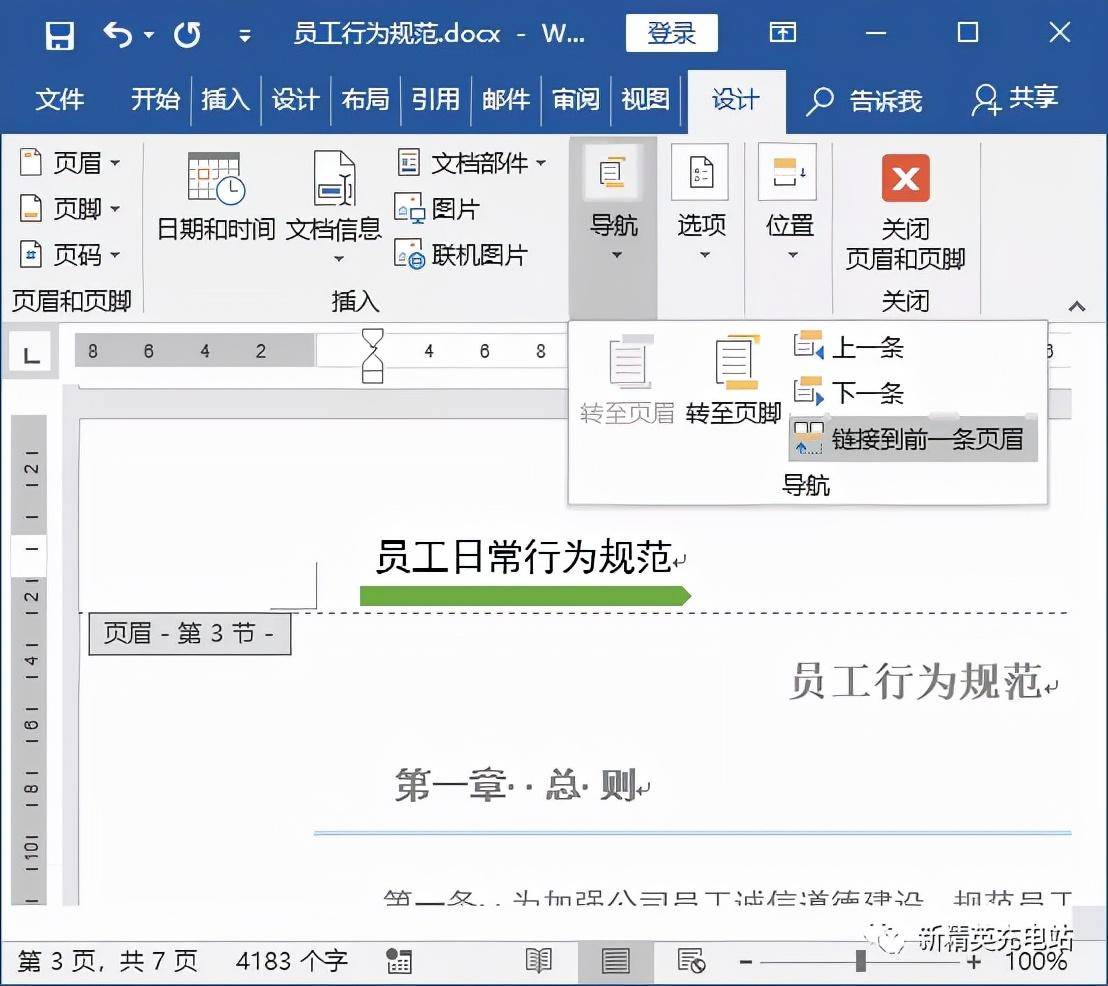Image resolution: width=1108 pixels, height=986 pixels.
Task: Insert 联机图片 online picture
Action: [x=461, y=254]
